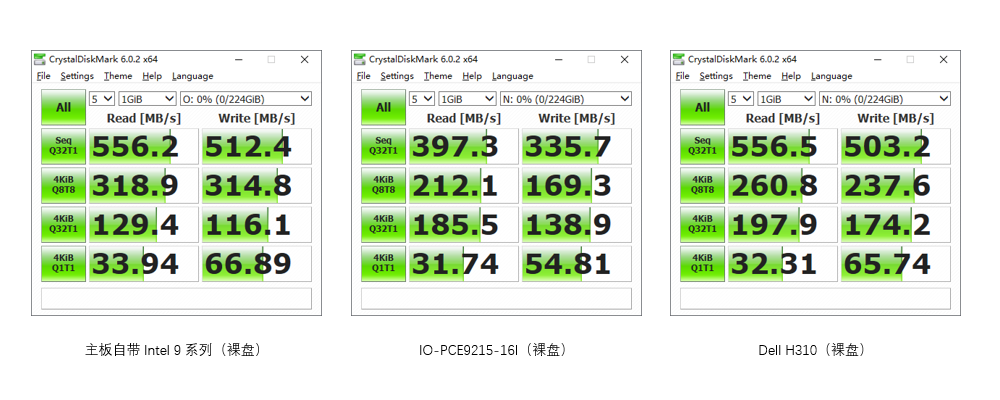Open the Help menu in the Dell H310 window
This screenshot has width=1000, height=400.
tap(791, 76)
